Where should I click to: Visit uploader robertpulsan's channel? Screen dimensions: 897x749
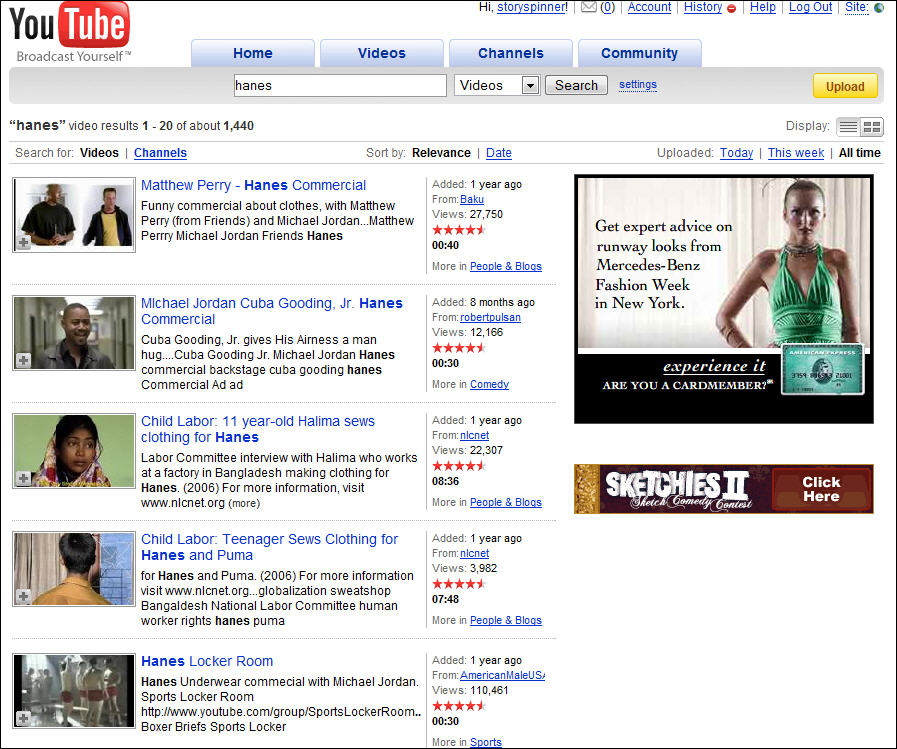tap(490, 317)
